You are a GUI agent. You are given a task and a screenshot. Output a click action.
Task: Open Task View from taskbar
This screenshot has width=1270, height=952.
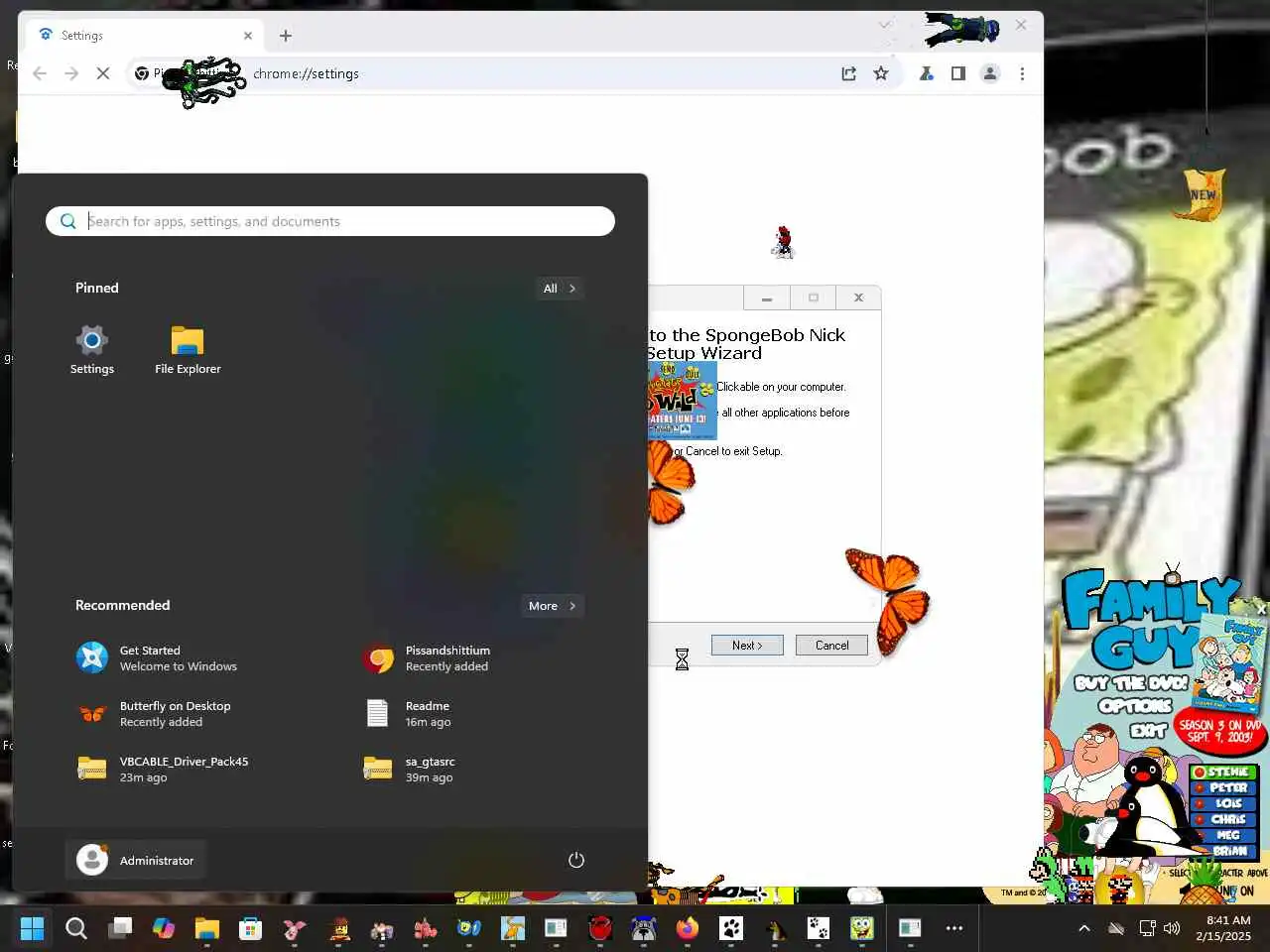(120, 928)
